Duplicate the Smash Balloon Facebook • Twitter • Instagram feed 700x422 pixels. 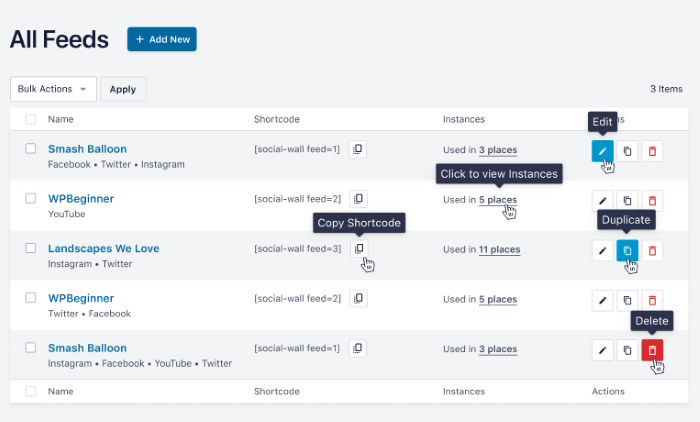[x=627, y=151]
